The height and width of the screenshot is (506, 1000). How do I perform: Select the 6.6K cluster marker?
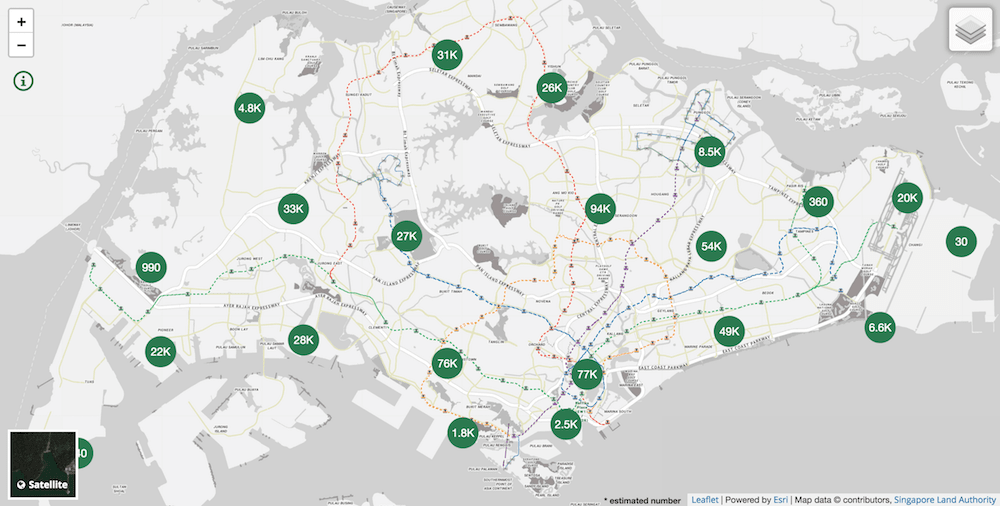(x=880, y=327)
